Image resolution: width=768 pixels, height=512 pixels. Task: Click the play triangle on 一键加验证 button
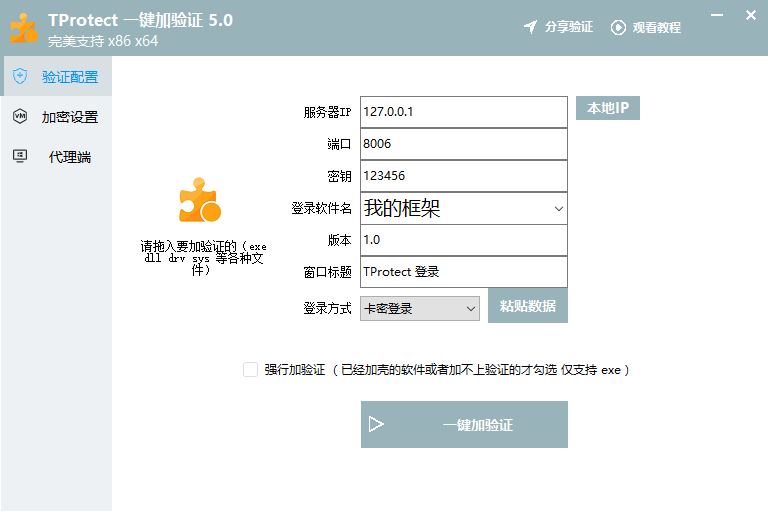tap(376, 424)
